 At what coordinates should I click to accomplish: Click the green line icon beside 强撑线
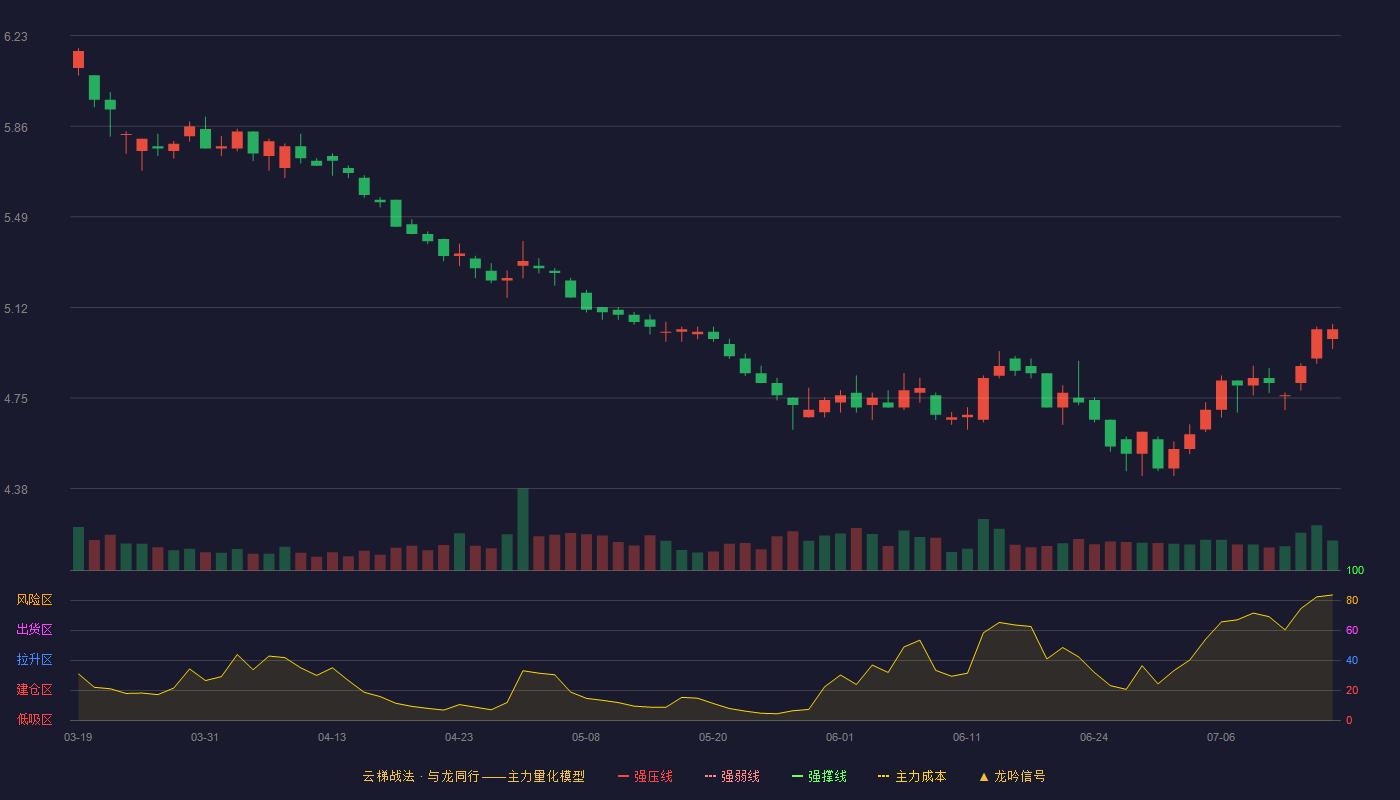[x=798, y=776]
